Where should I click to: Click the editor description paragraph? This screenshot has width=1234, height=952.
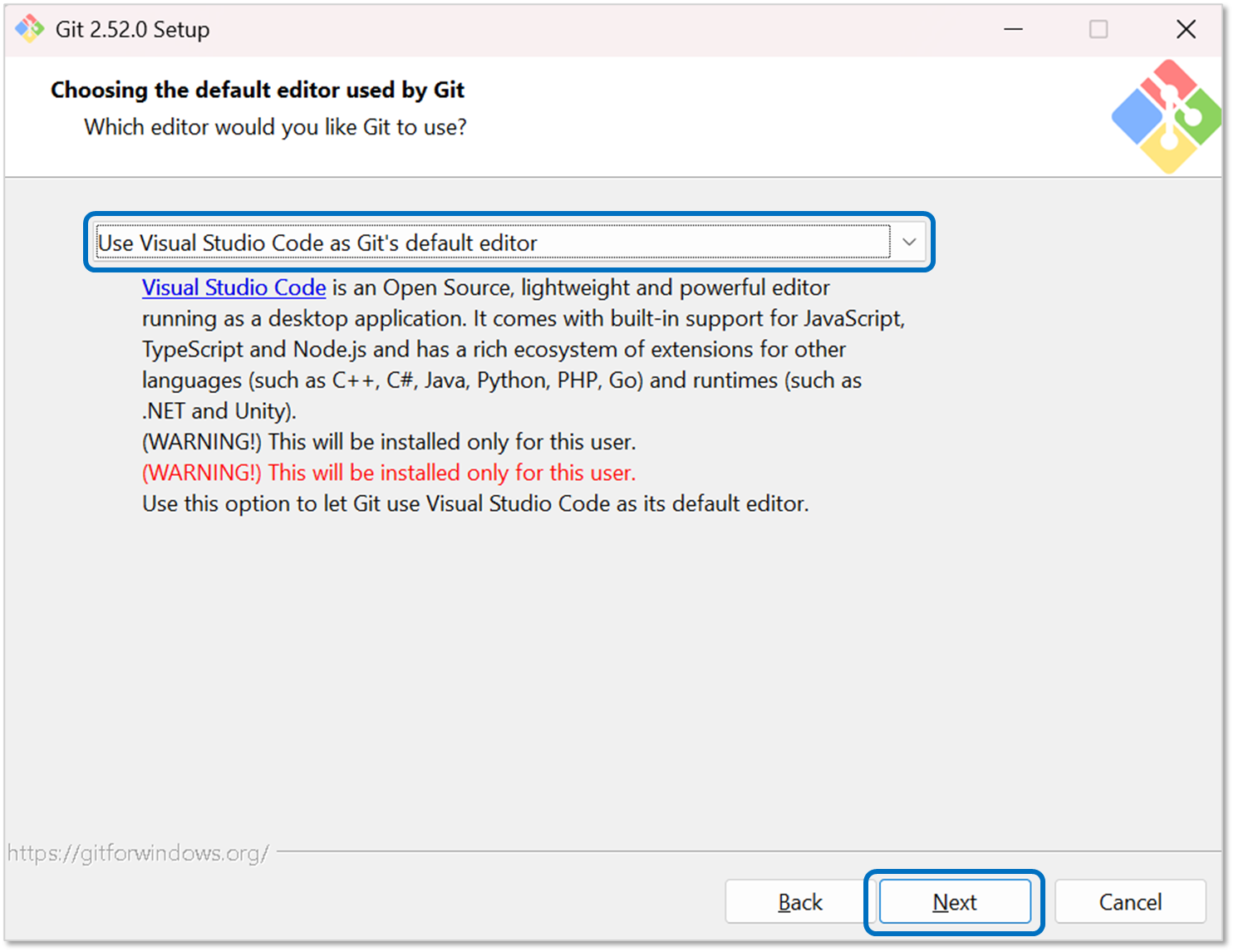point(499,349)
